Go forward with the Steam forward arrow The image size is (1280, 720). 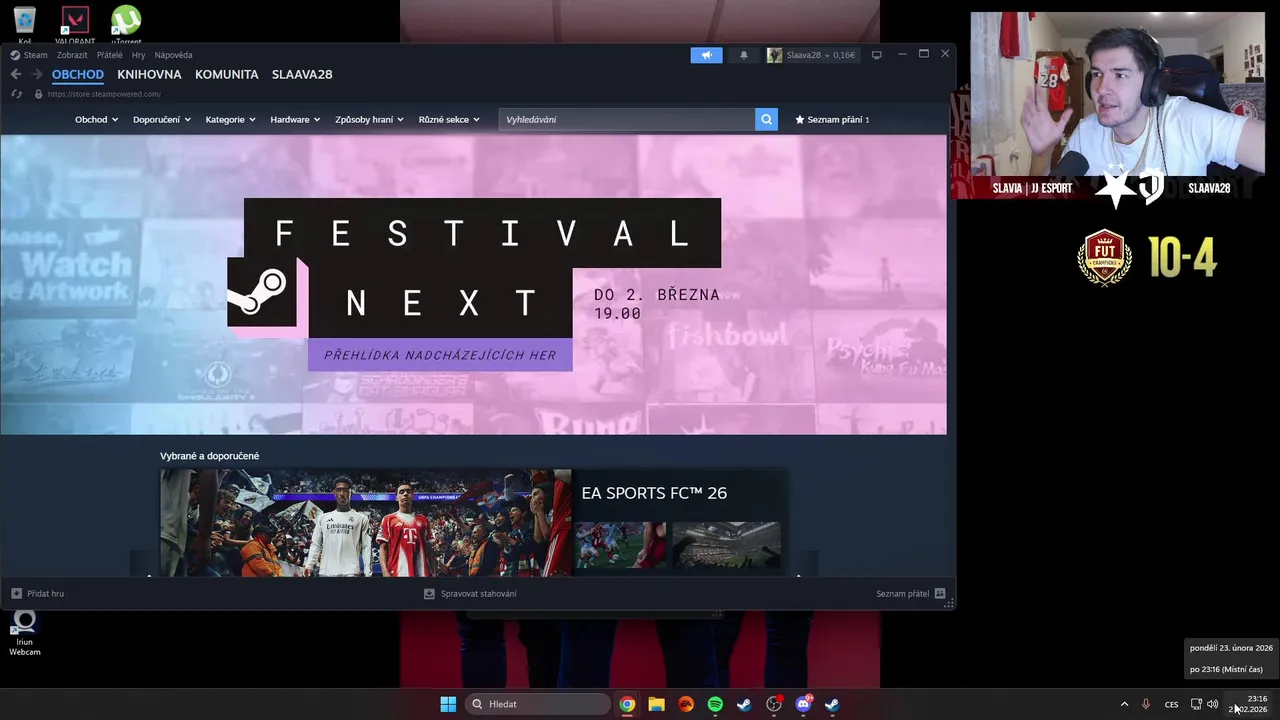(x=37, y=74)
